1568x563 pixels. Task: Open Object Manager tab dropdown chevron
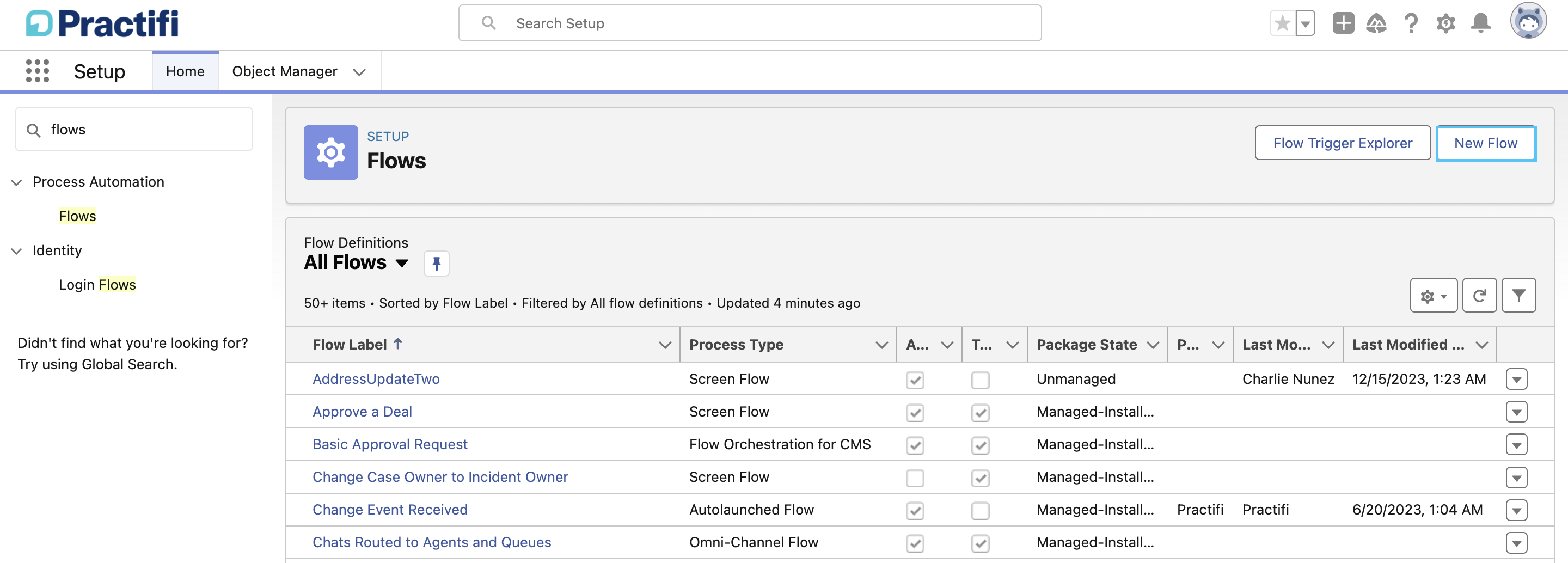click(360, 72)
